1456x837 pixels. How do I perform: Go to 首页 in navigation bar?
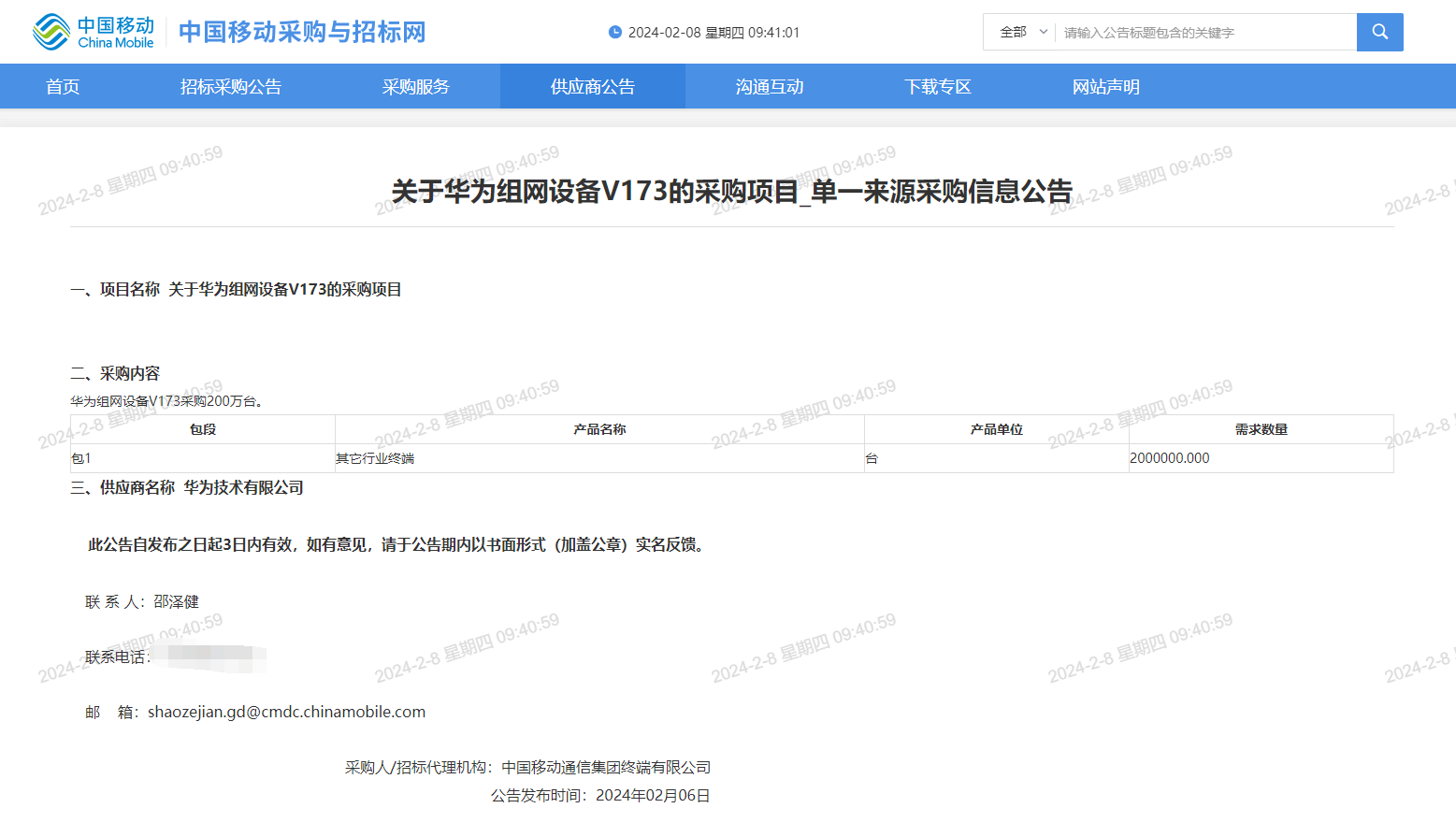63,87
